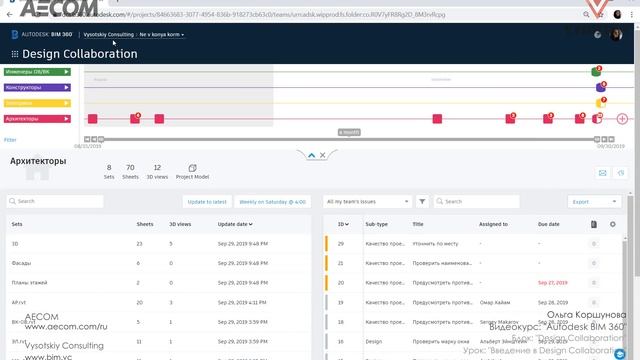Image resolution: width=640 pixels, height=360 pixels.
Task: Click Weekly on Saturday @ 4:00 schedule button
Action: pos(272,202)
